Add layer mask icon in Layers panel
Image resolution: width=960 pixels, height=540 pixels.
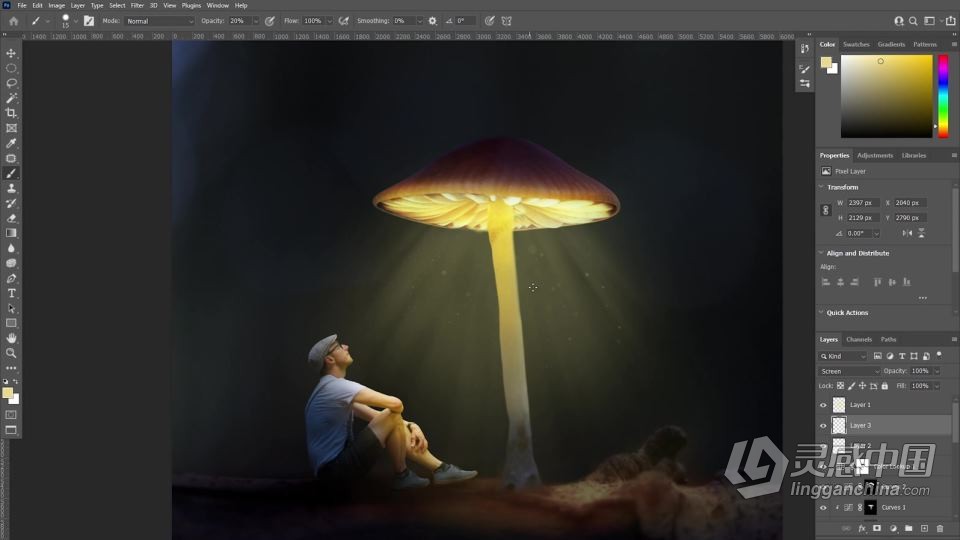tap(877, 528)
